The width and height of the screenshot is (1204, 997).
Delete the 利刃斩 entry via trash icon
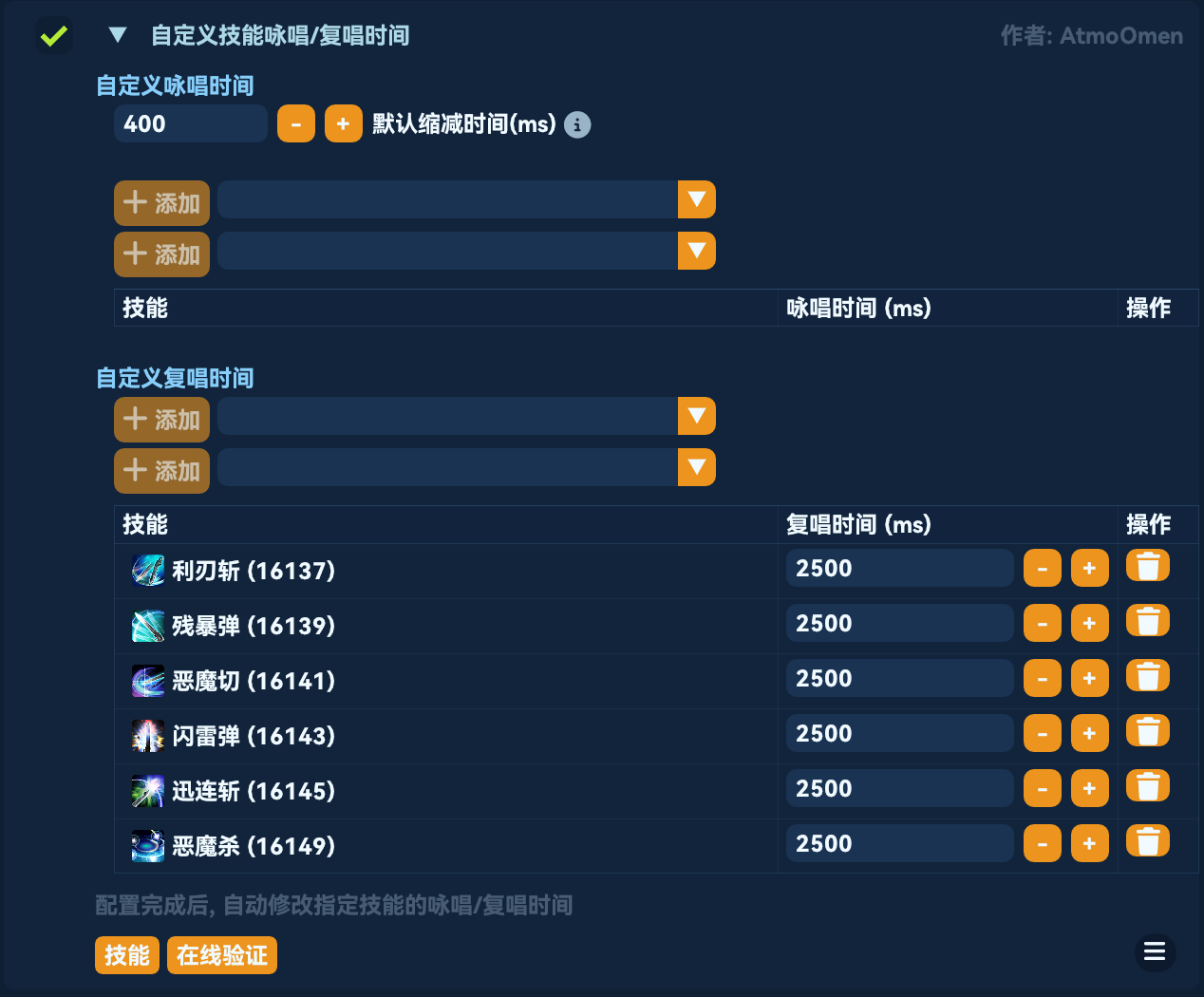pos(1148,565)
